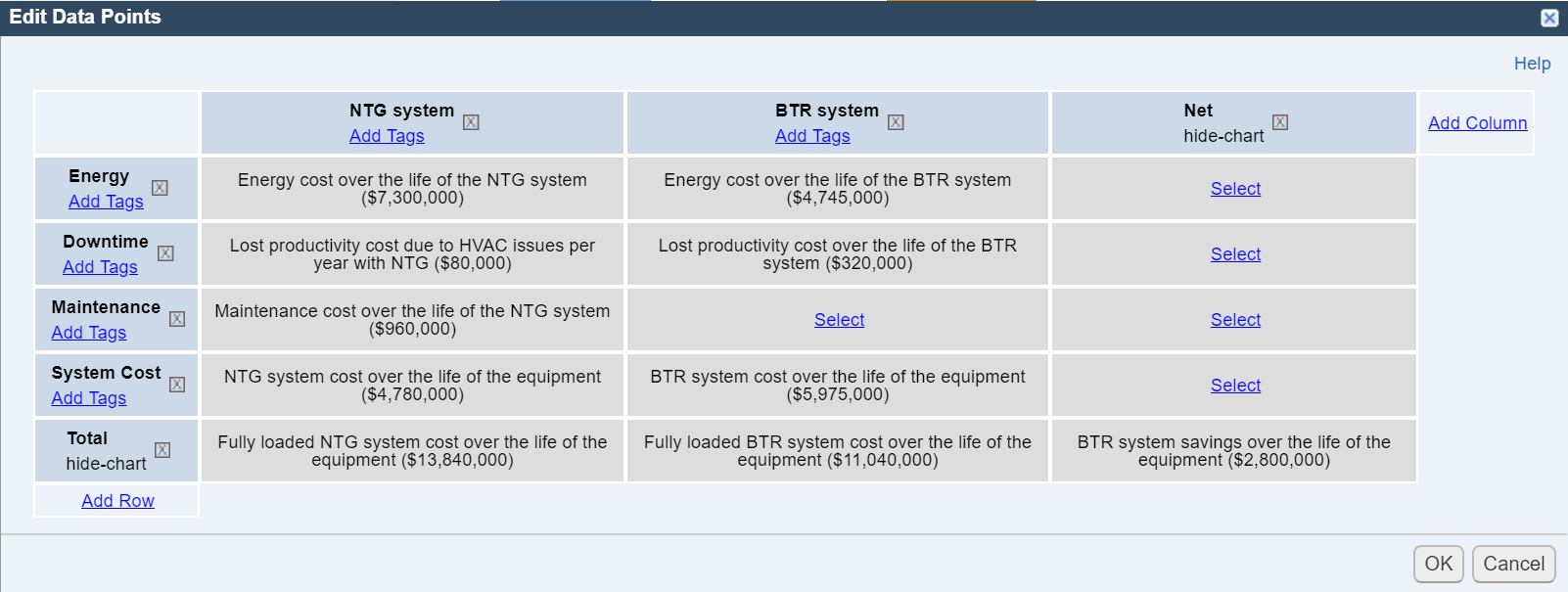Click the Maintenance row header name
This screenshot has width=1568, height=592.
coord(106,307)
